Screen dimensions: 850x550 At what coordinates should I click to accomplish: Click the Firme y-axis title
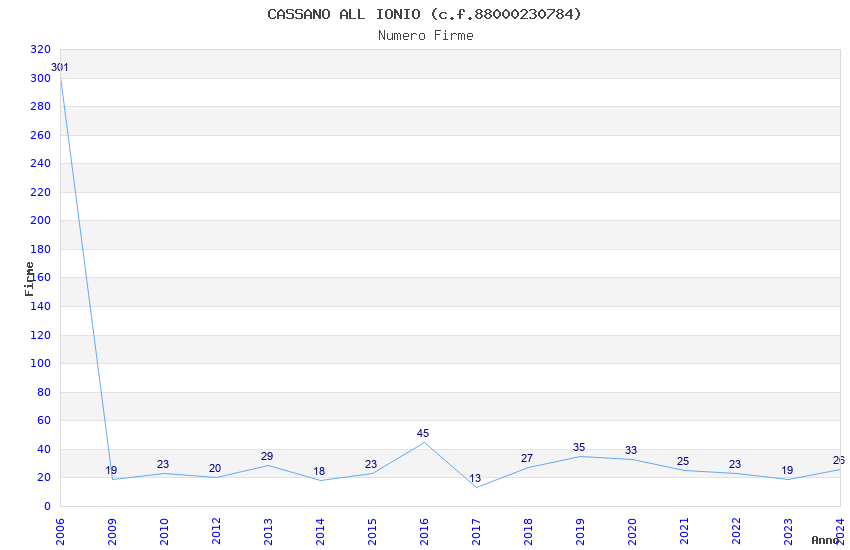click(x=29, y=279)
